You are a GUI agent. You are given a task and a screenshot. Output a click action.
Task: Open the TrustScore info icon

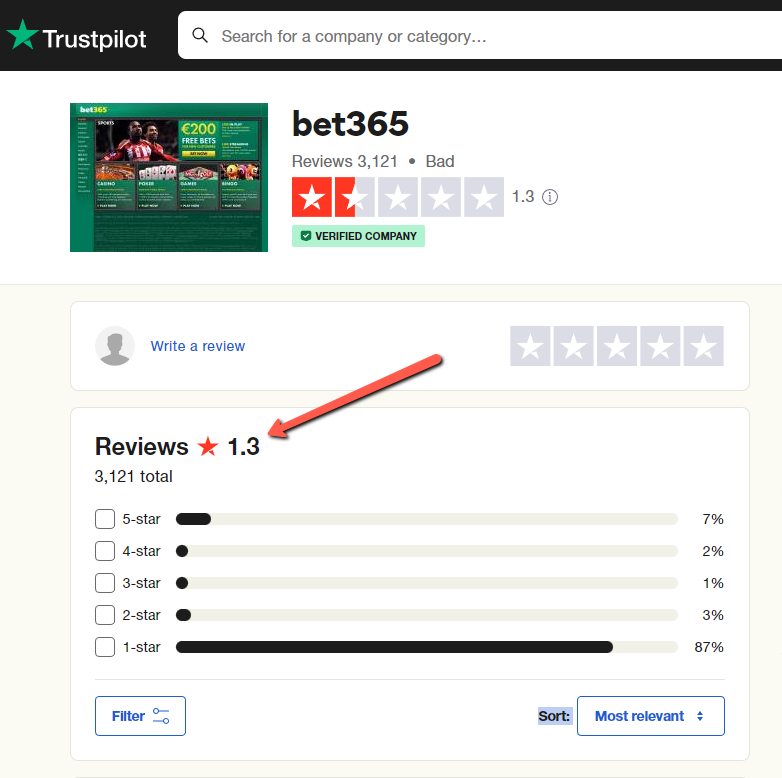tap(550, 197)
